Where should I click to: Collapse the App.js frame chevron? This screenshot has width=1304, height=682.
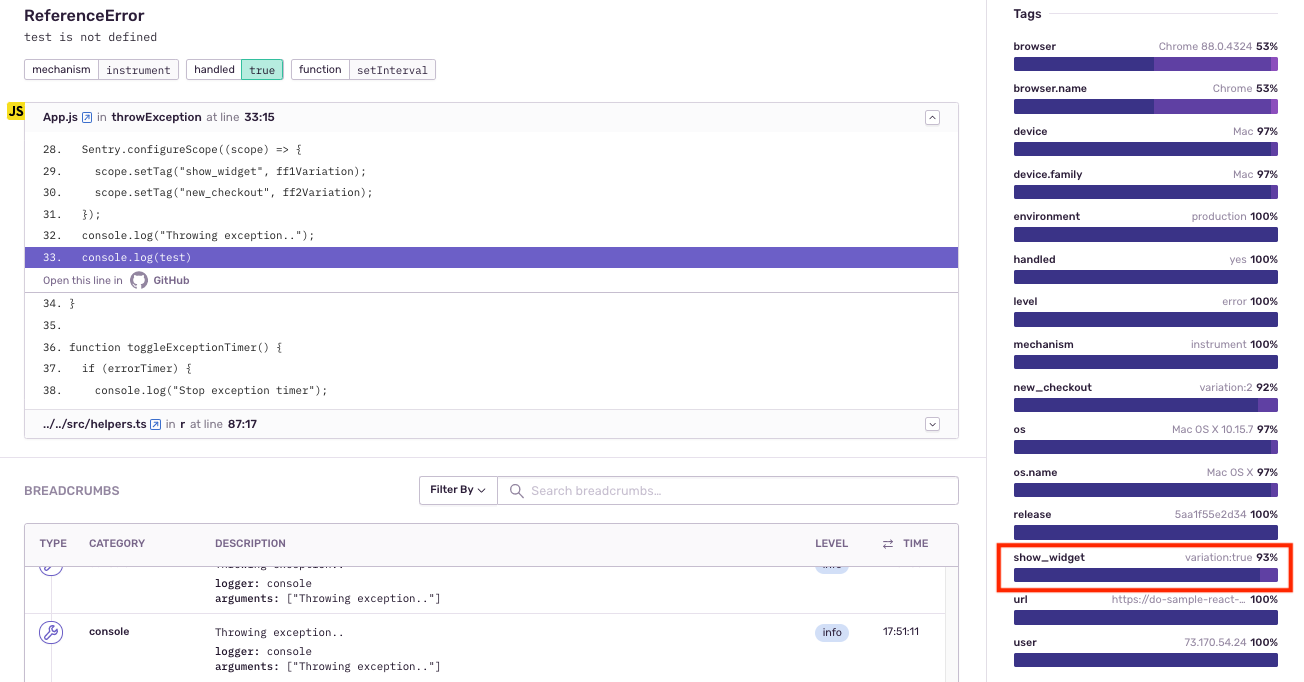point(932,118)
